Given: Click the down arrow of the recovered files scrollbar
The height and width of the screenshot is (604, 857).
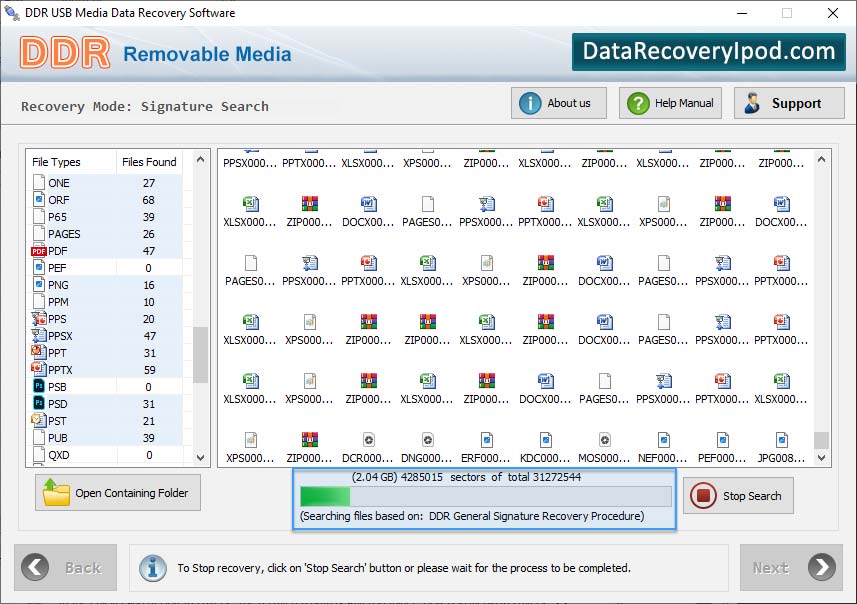Looking at the screenshot, I should click(821, 458).
